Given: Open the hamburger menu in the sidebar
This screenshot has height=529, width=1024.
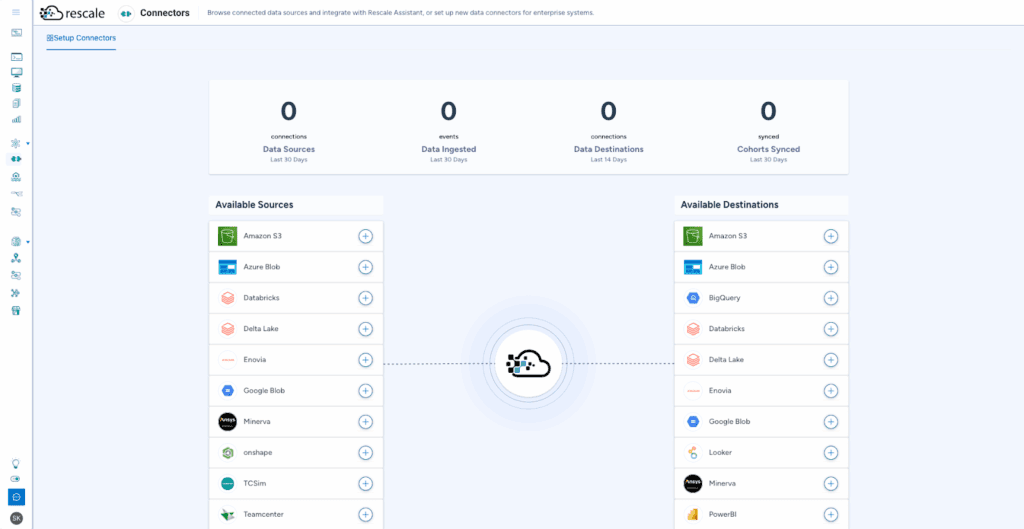Looking at the screenshot, I should coord(16,11).
